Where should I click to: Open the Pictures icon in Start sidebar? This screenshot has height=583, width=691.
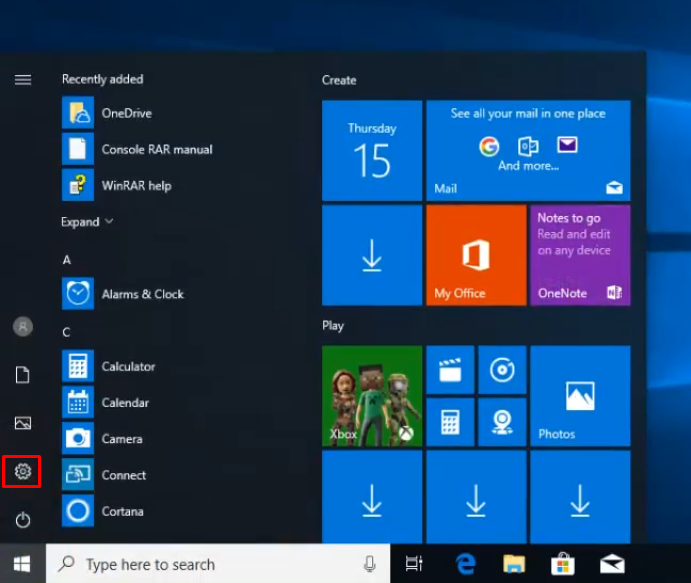[23, 423]
